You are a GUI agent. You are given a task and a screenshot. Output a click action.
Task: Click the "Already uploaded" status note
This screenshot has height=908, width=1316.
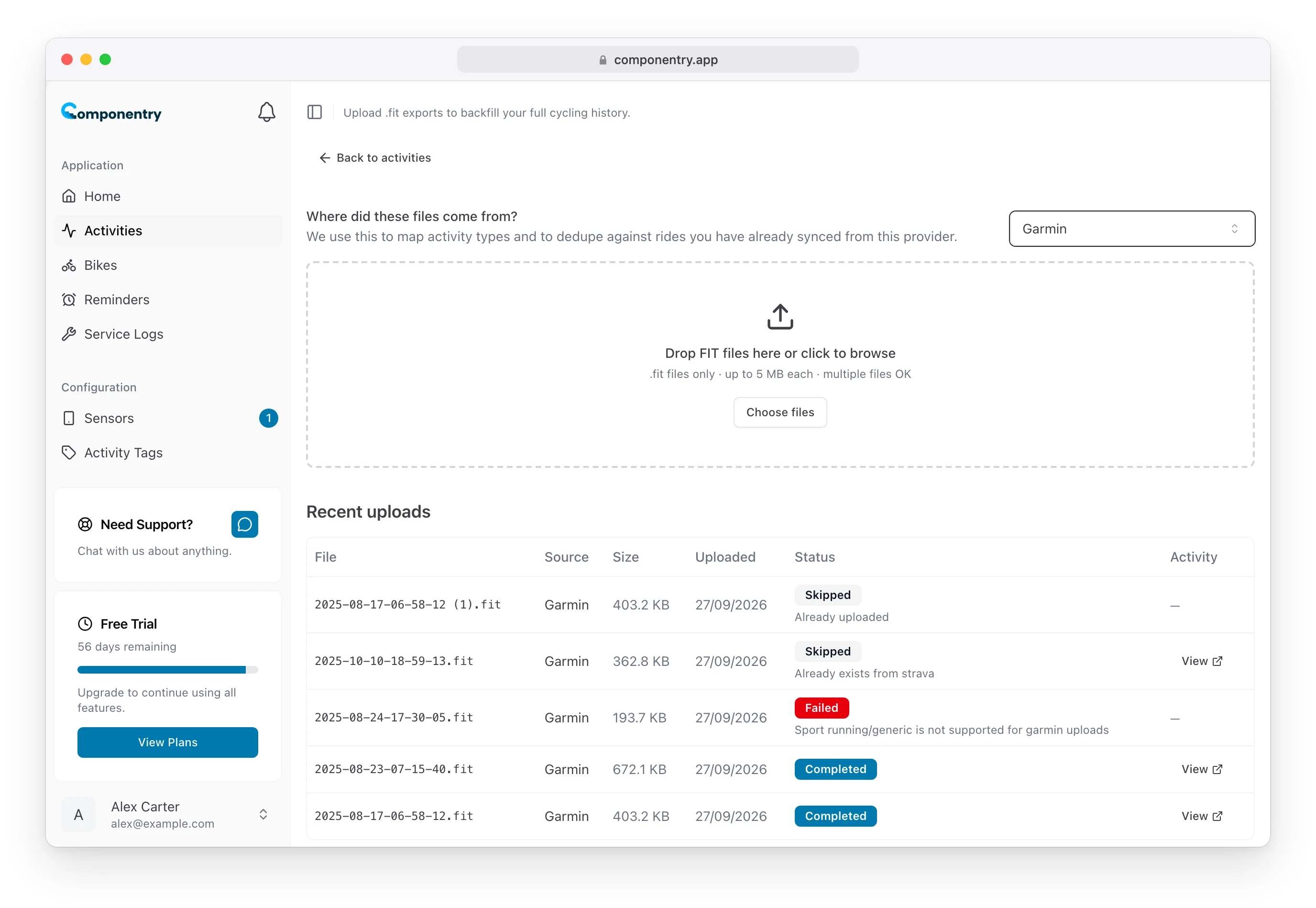click(841, 617)
